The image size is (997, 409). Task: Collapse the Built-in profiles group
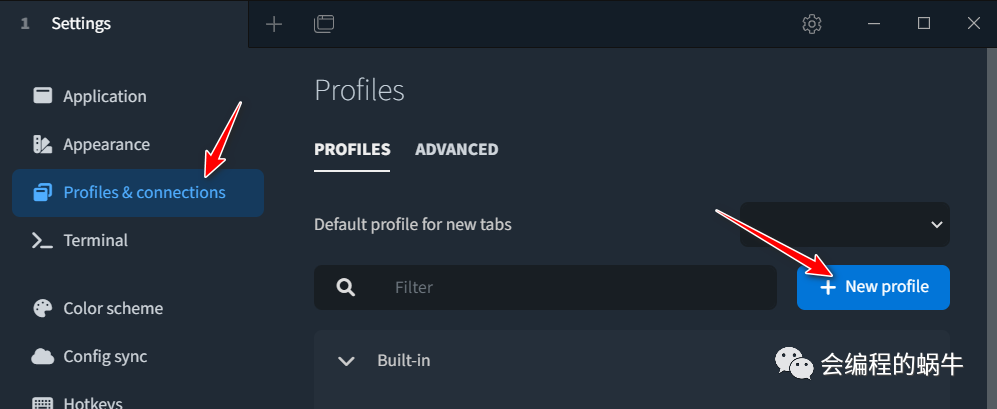tap(347, 361)
